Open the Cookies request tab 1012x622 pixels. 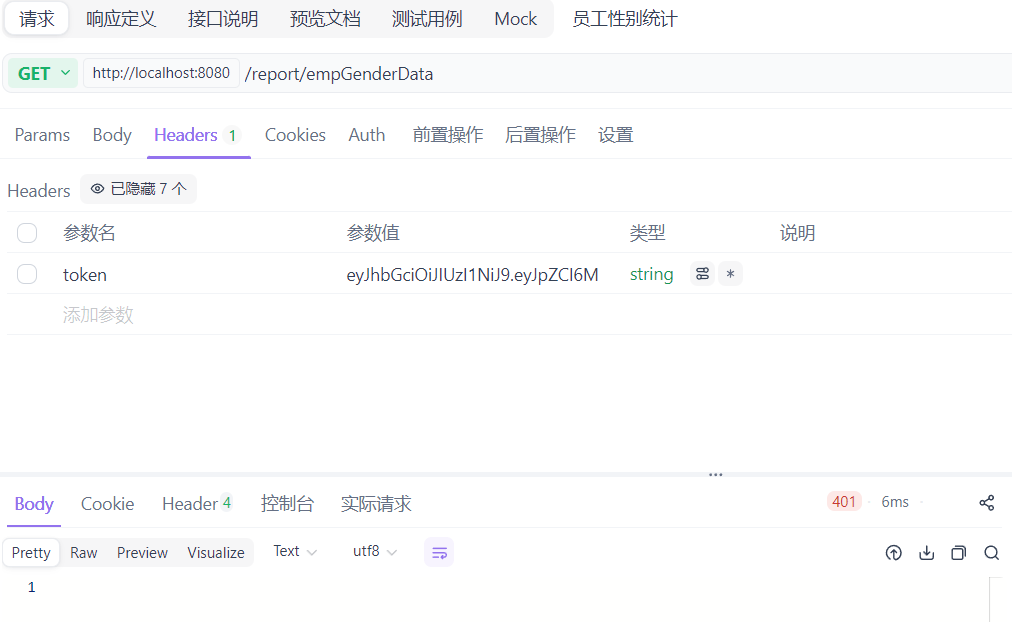click(295, 135)
